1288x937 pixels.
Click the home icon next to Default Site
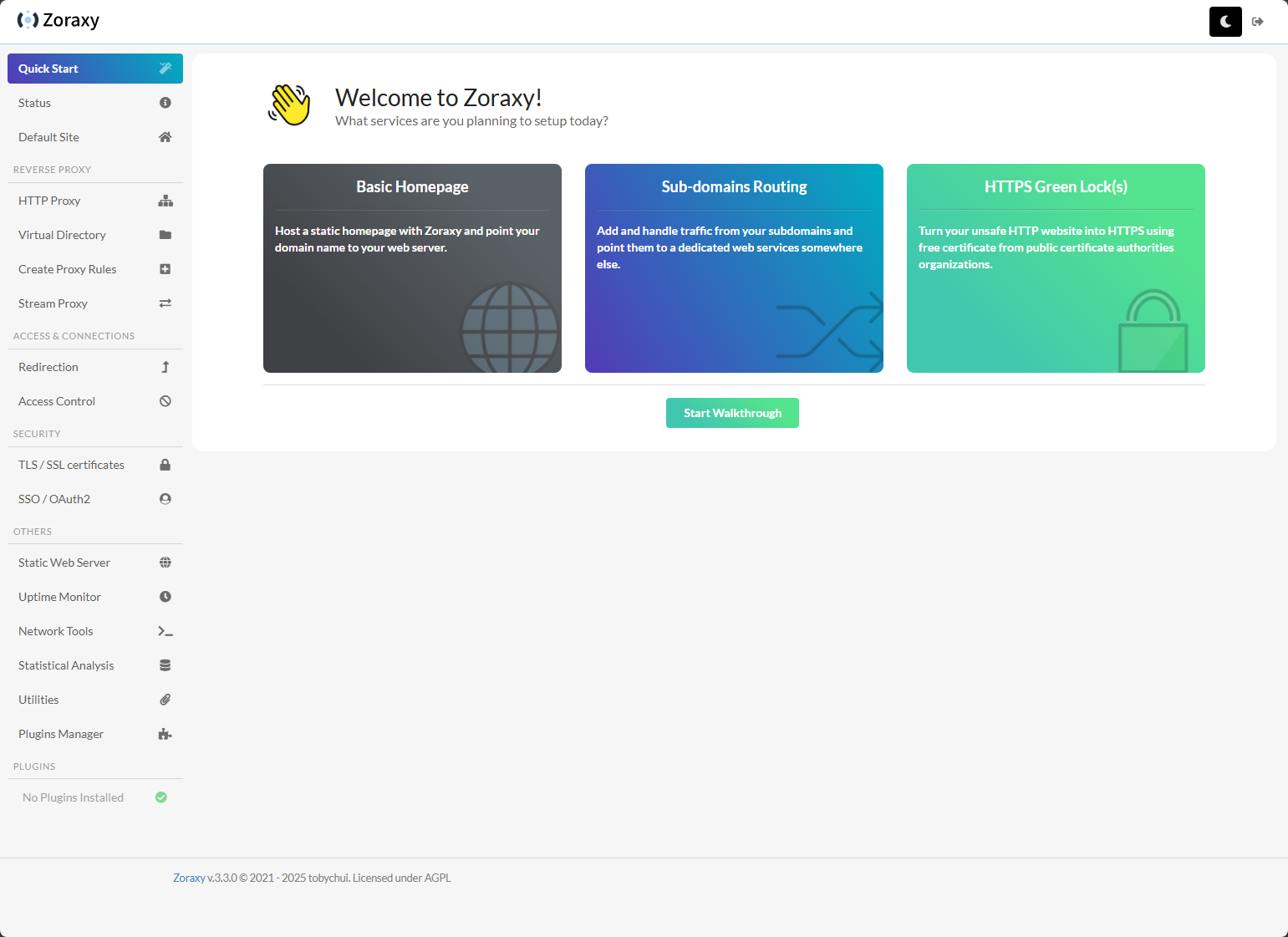pyautogui.click(x=165, y=137)
